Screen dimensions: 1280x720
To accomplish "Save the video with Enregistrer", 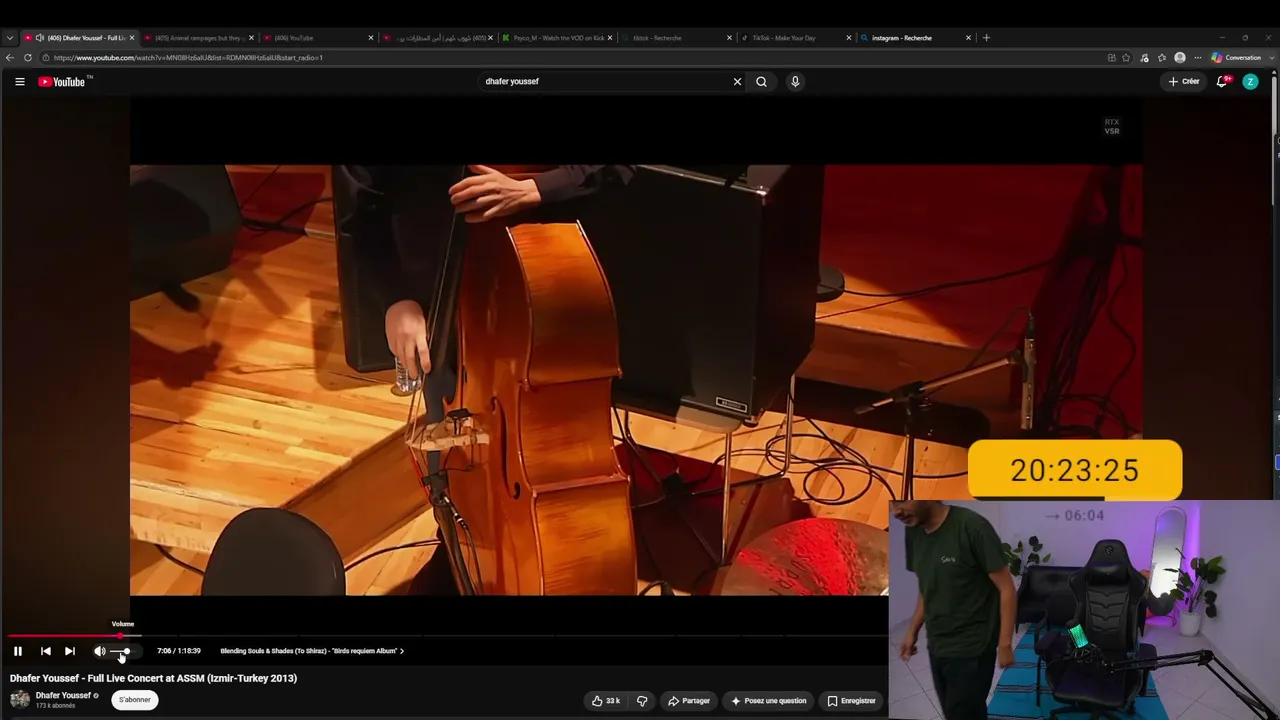I will tap(852, 701).
